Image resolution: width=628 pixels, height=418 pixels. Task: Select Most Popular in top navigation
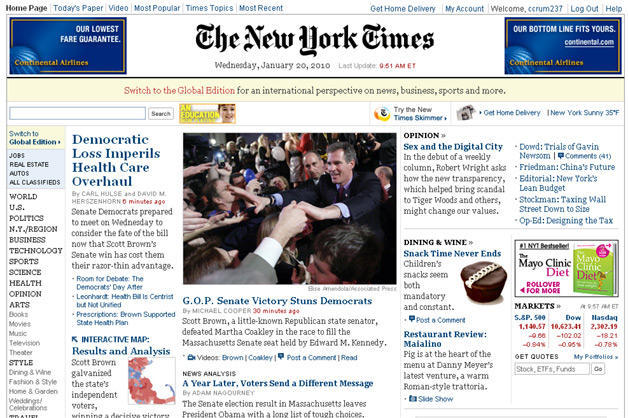pyautogui.click(x=157, y=8)
